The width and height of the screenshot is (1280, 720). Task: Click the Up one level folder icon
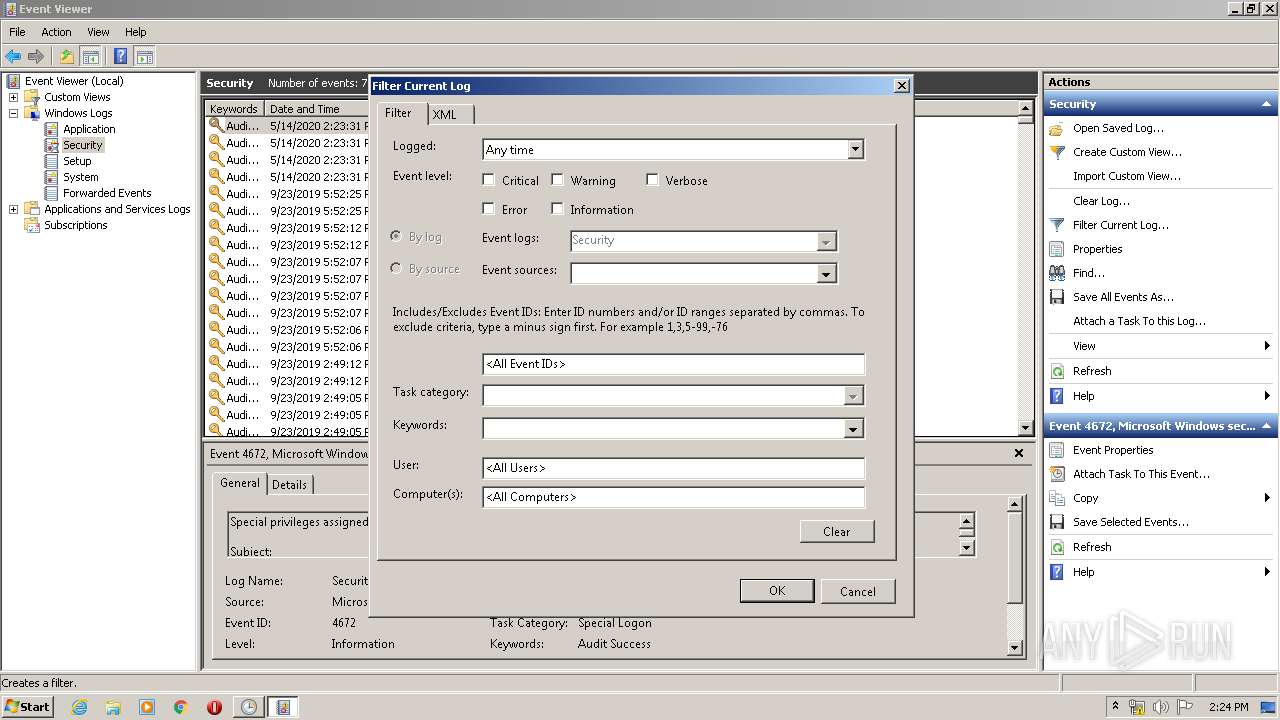67,57
